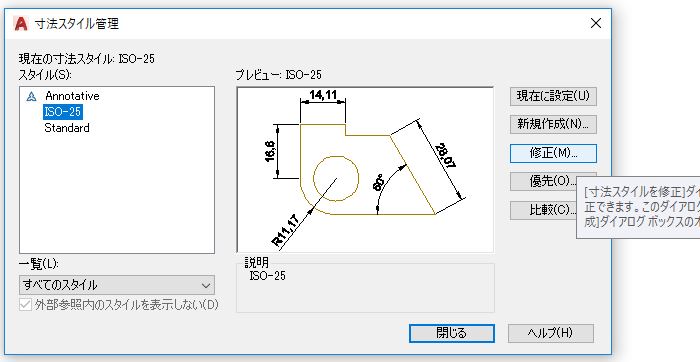
Task: Click the annotative triangle icon beside Annotative
Action: point(31,96)
